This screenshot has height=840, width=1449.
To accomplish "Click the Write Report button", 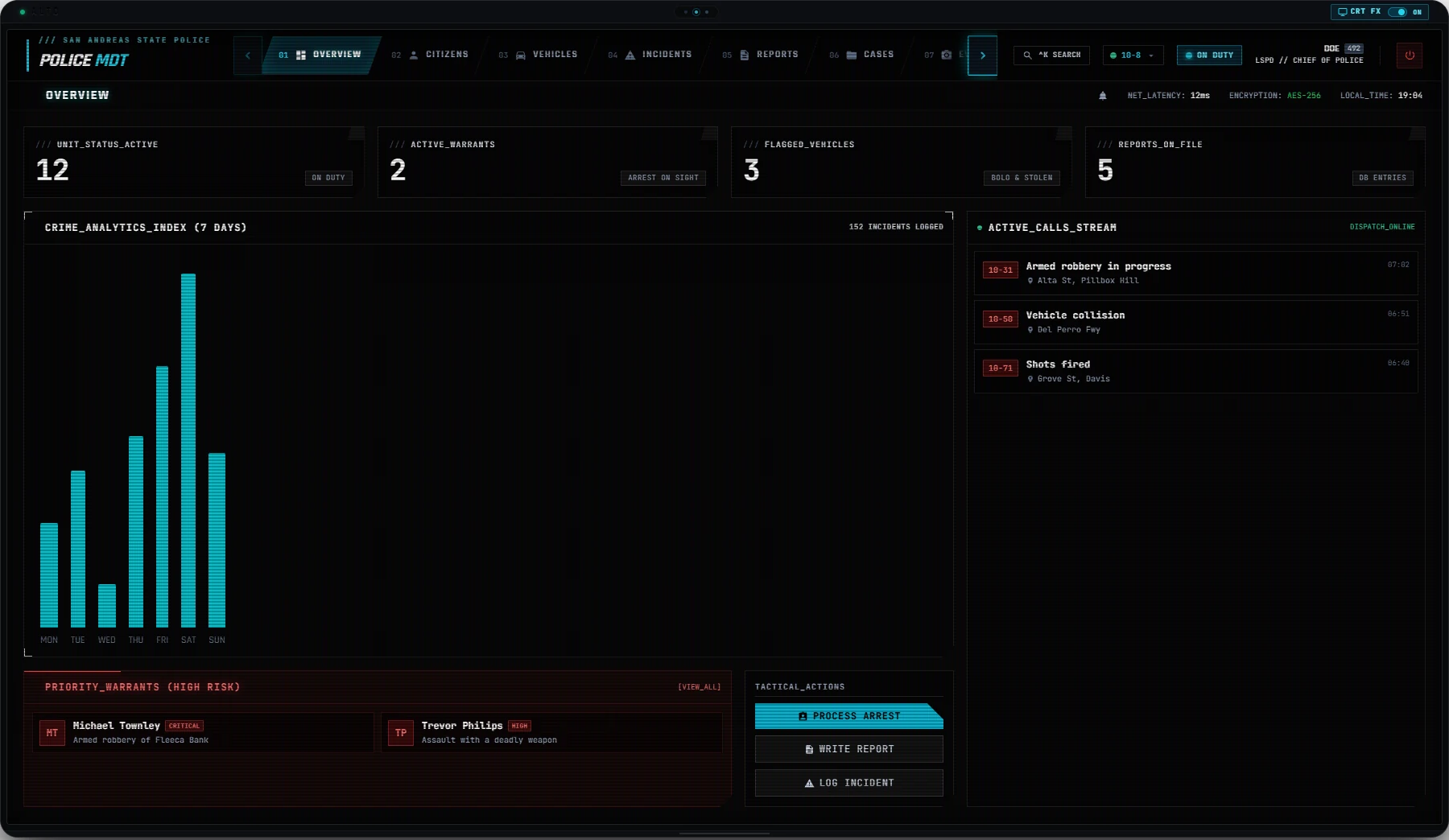I will 849,749.
